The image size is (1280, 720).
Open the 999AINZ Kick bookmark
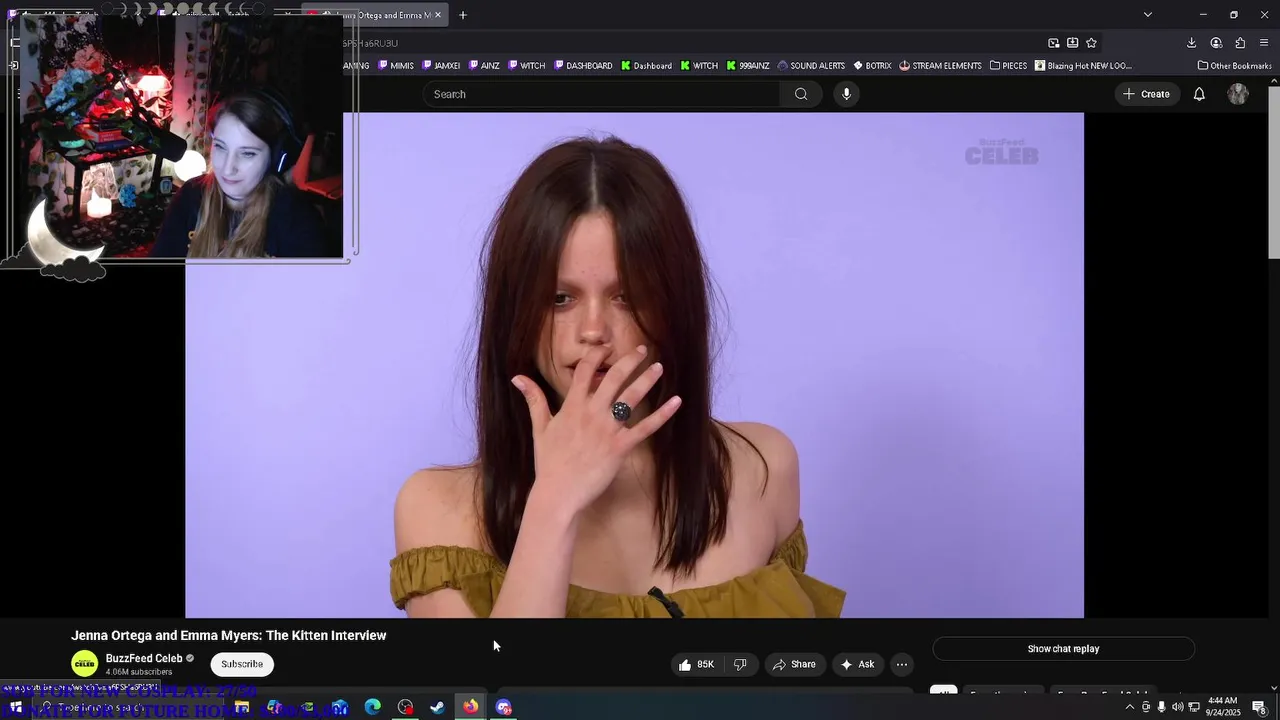(x=748, y=66)
